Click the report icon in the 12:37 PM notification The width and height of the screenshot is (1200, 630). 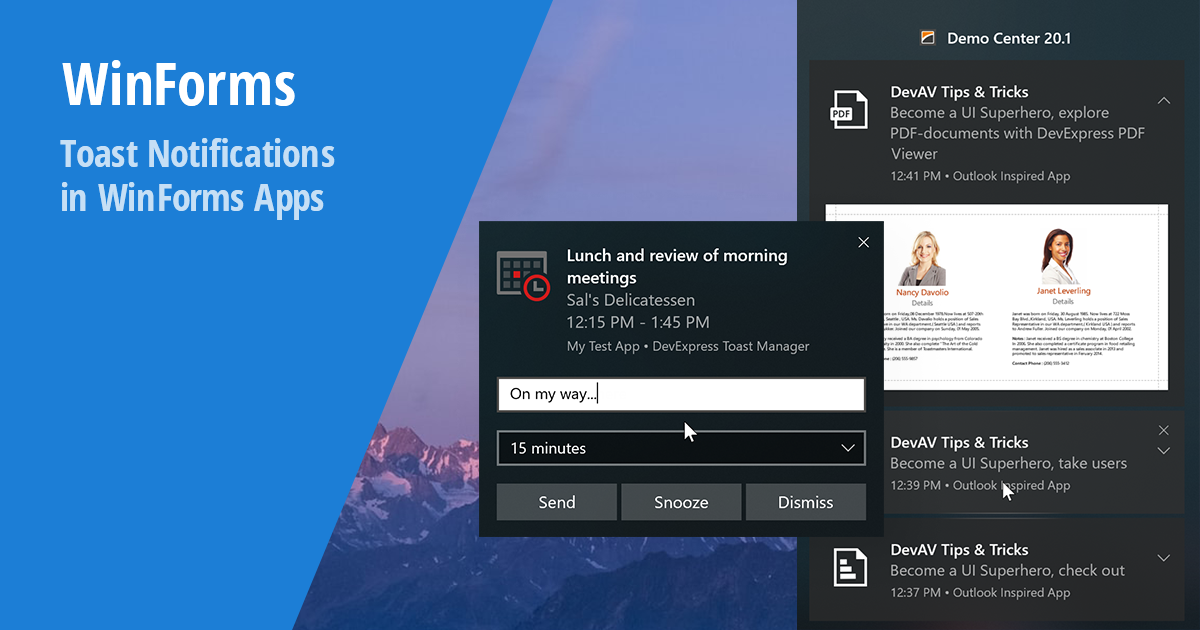pyautogui.click(x=850, y=567)
